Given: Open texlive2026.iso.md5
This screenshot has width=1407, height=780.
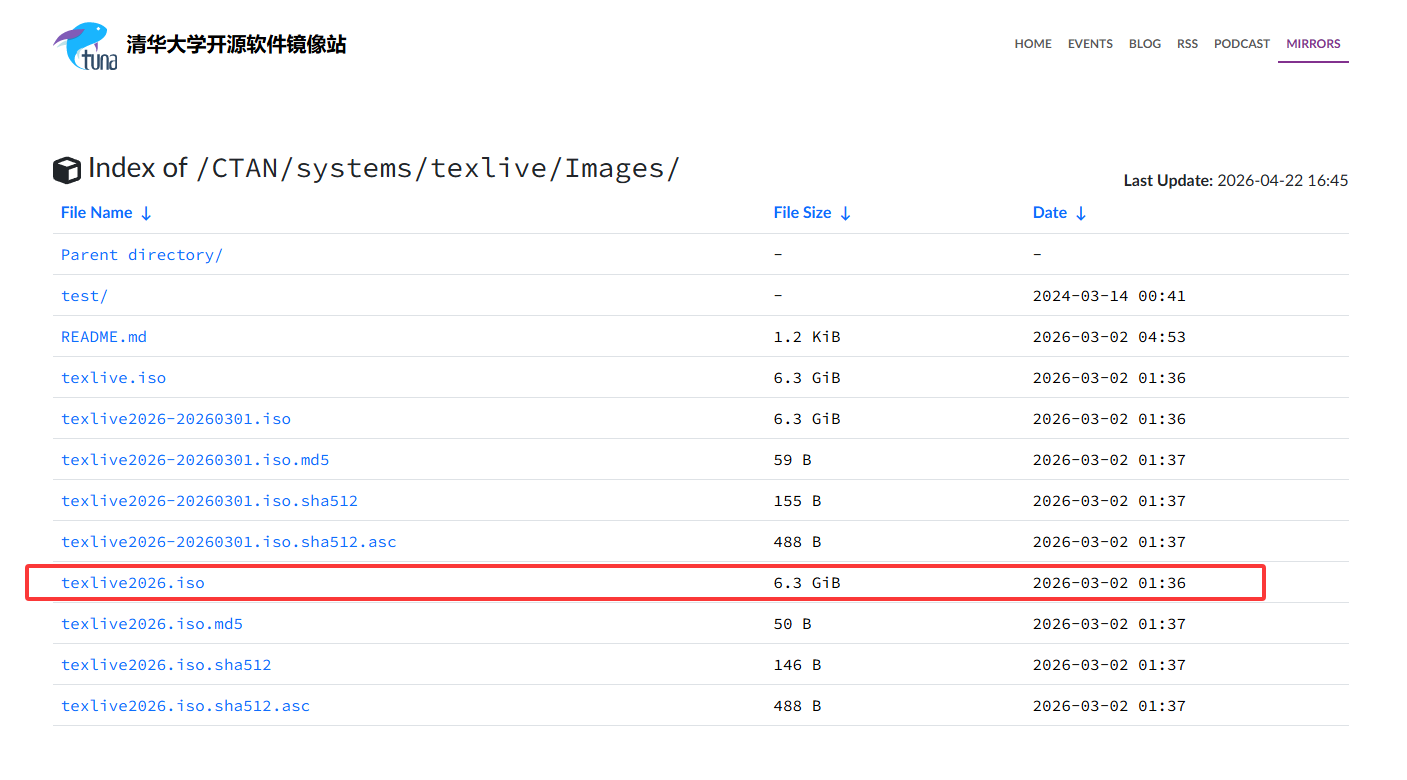Looking at the screenshot, I should [x=152, y=624].
